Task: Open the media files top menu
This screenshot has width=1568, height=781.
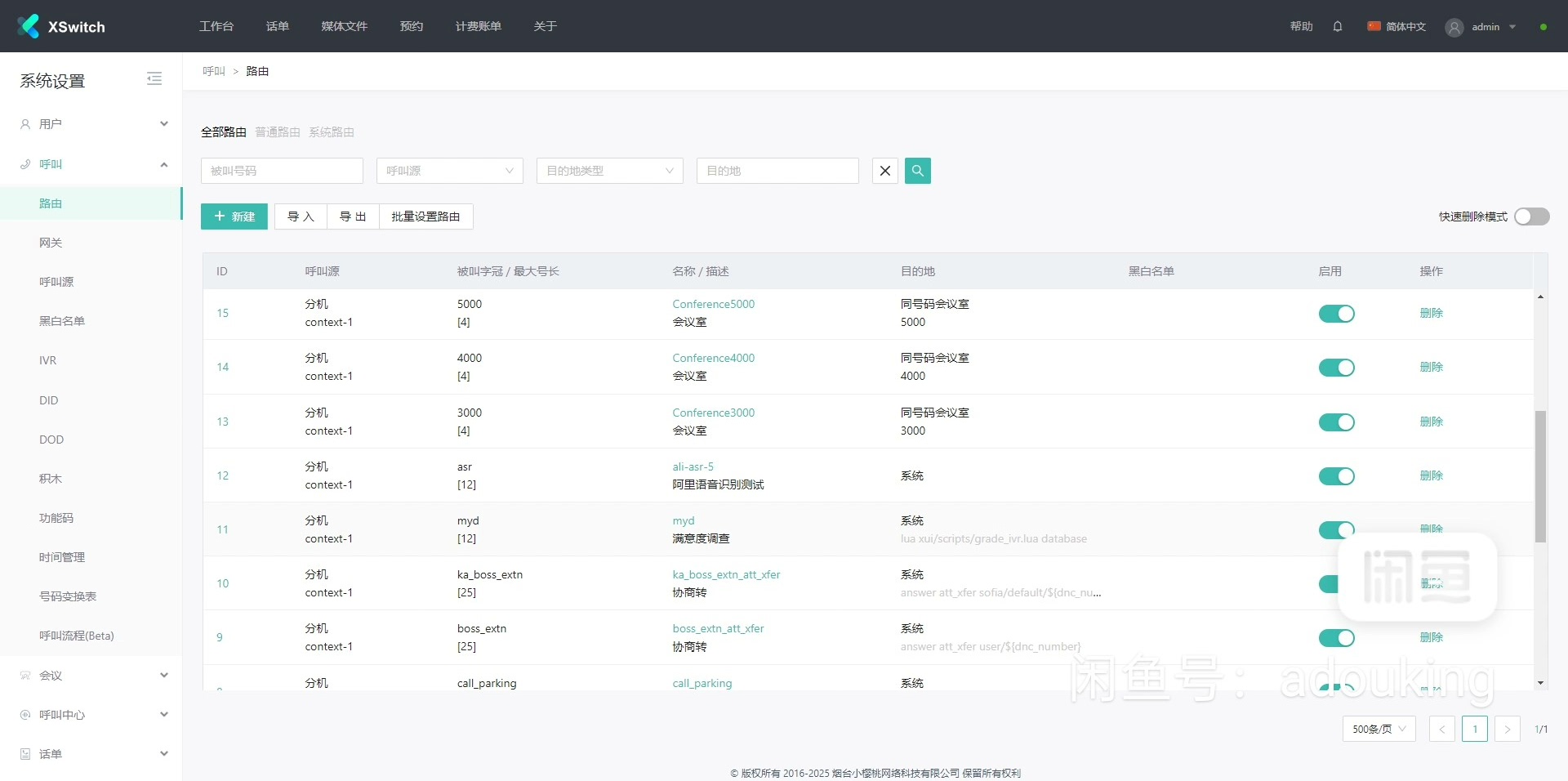Action: click(344, 26)
